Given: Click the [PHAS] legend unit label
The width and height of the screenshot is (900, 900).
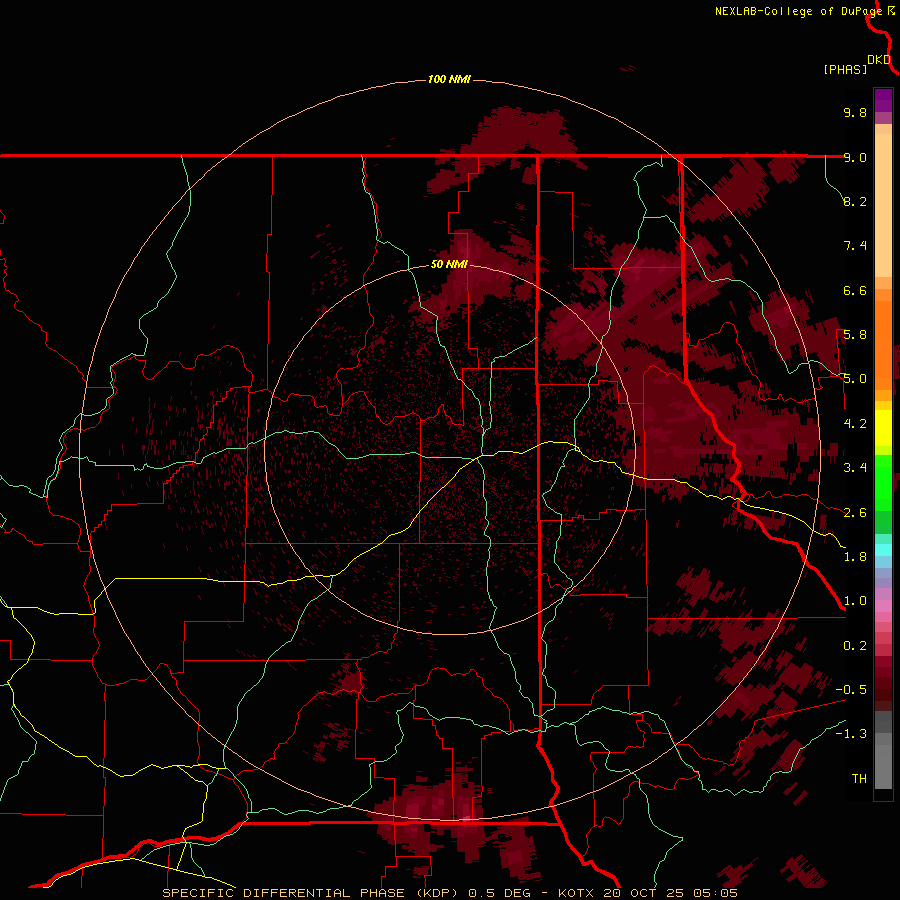Looking at the screenshot, I should click(845, 69).
